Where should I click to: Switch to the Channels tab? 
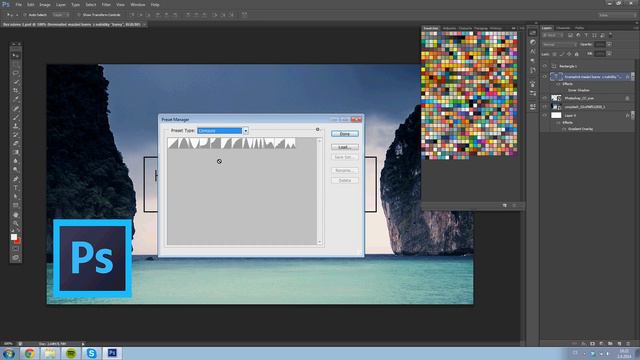pos(563,28)
